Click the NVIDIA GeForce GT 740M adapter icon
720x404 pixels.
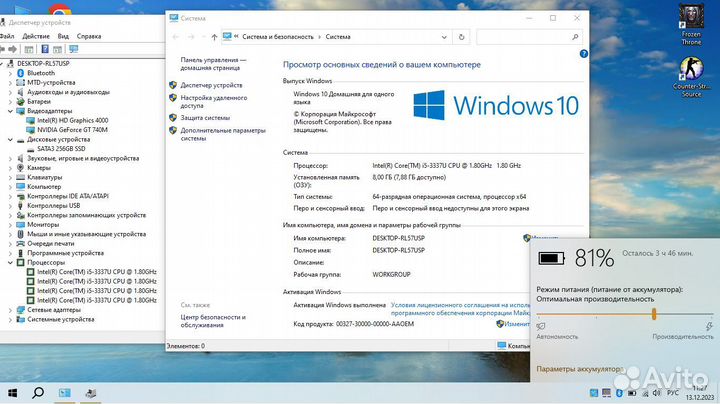point(30,130)
